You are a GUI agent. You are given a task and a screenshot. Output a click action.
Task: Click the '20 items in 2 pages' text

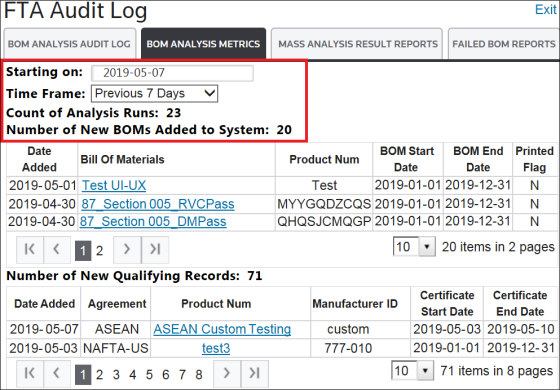coord(498,247)
